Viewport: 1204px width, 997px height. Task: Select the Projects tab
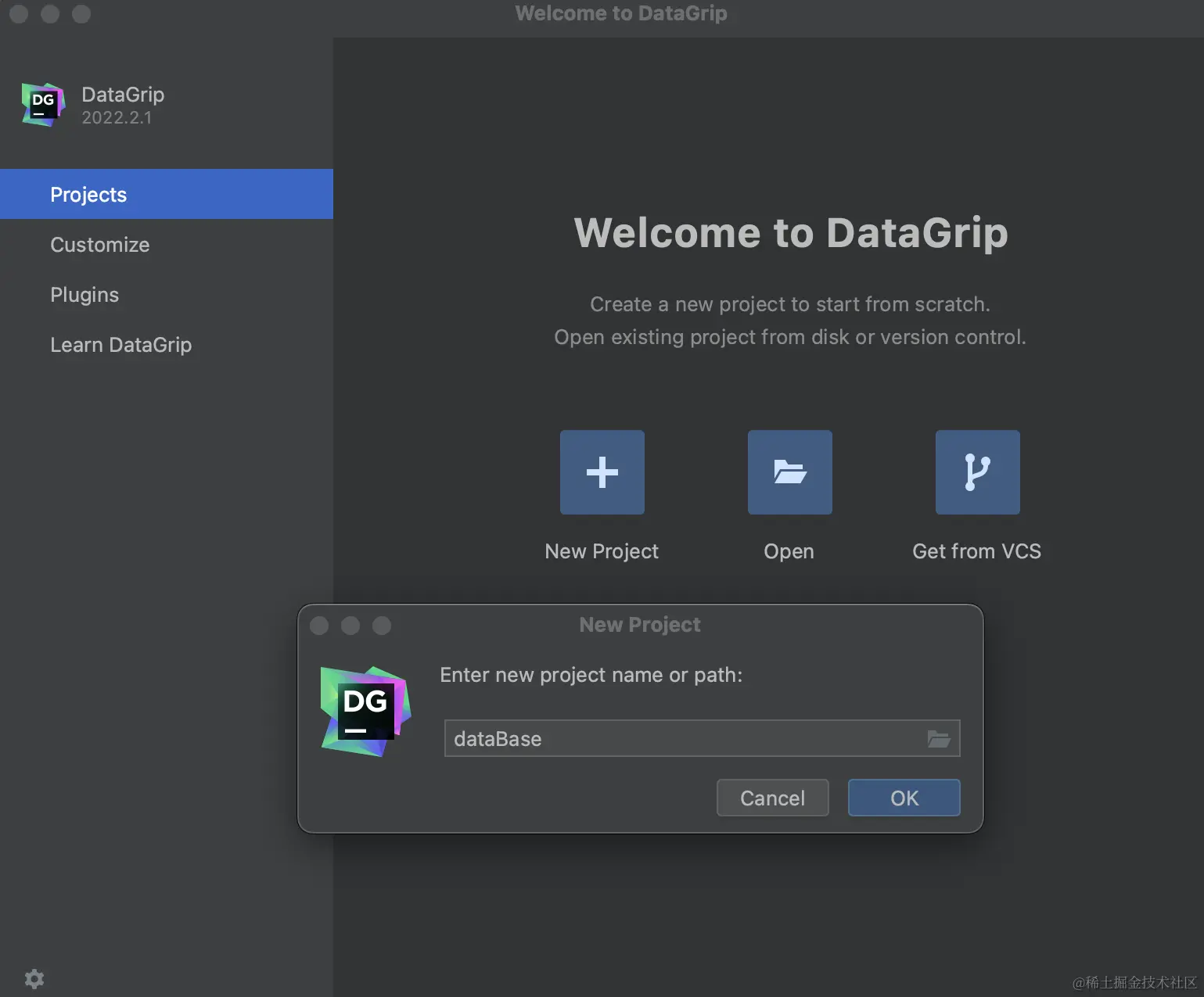167,194
